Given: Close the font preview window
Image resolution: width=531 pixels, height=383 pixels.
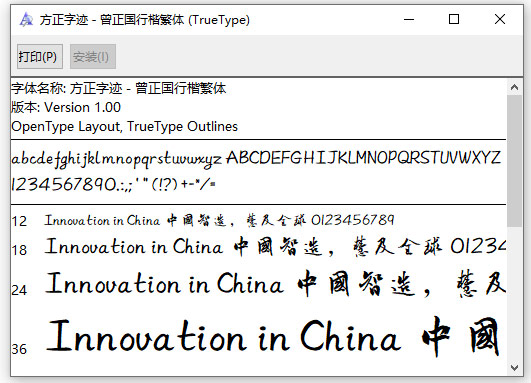Looking at the screenshot, I should 500,19.
